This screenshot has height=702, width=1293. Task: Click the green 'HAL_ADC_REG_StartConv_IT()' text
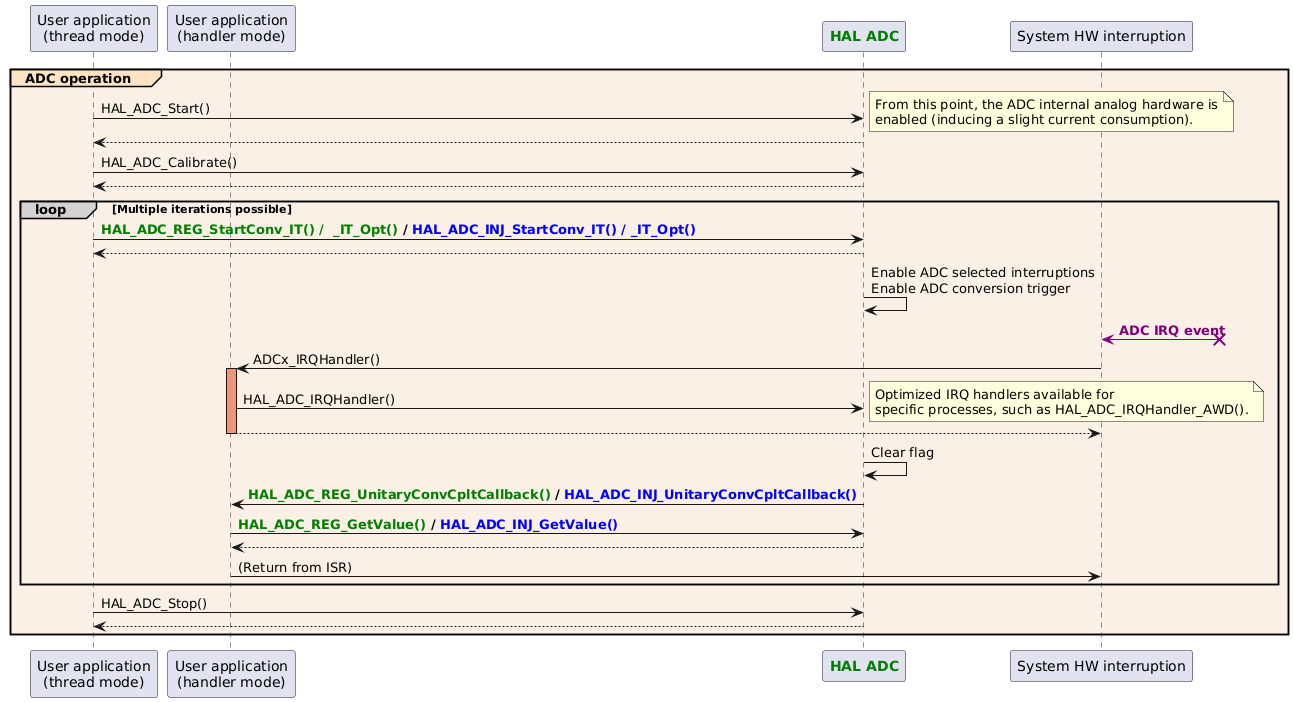tap(208, 229)
